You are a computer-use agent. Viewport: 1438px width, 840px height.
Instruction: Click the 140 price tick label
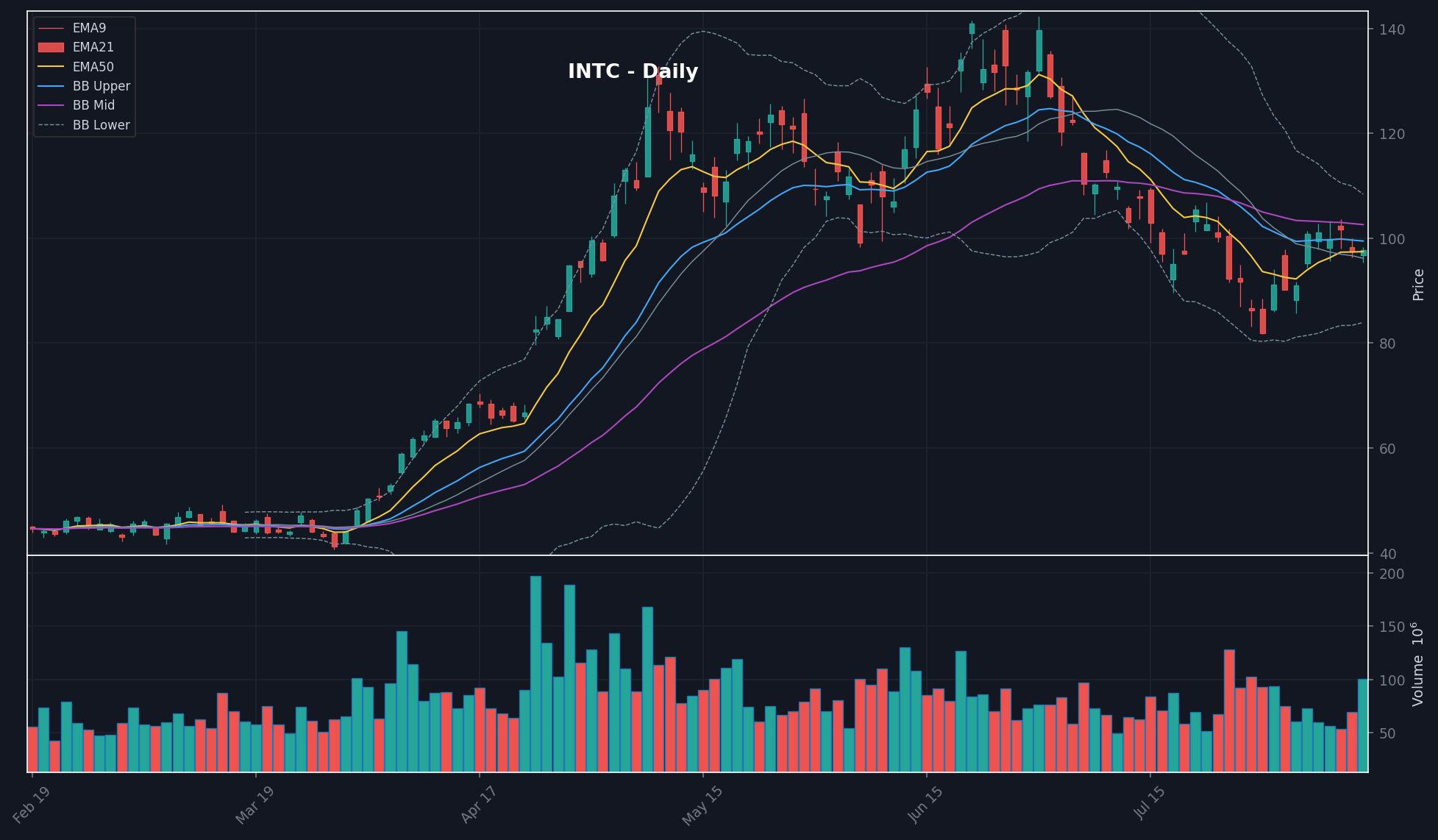tap(1392, 29)
